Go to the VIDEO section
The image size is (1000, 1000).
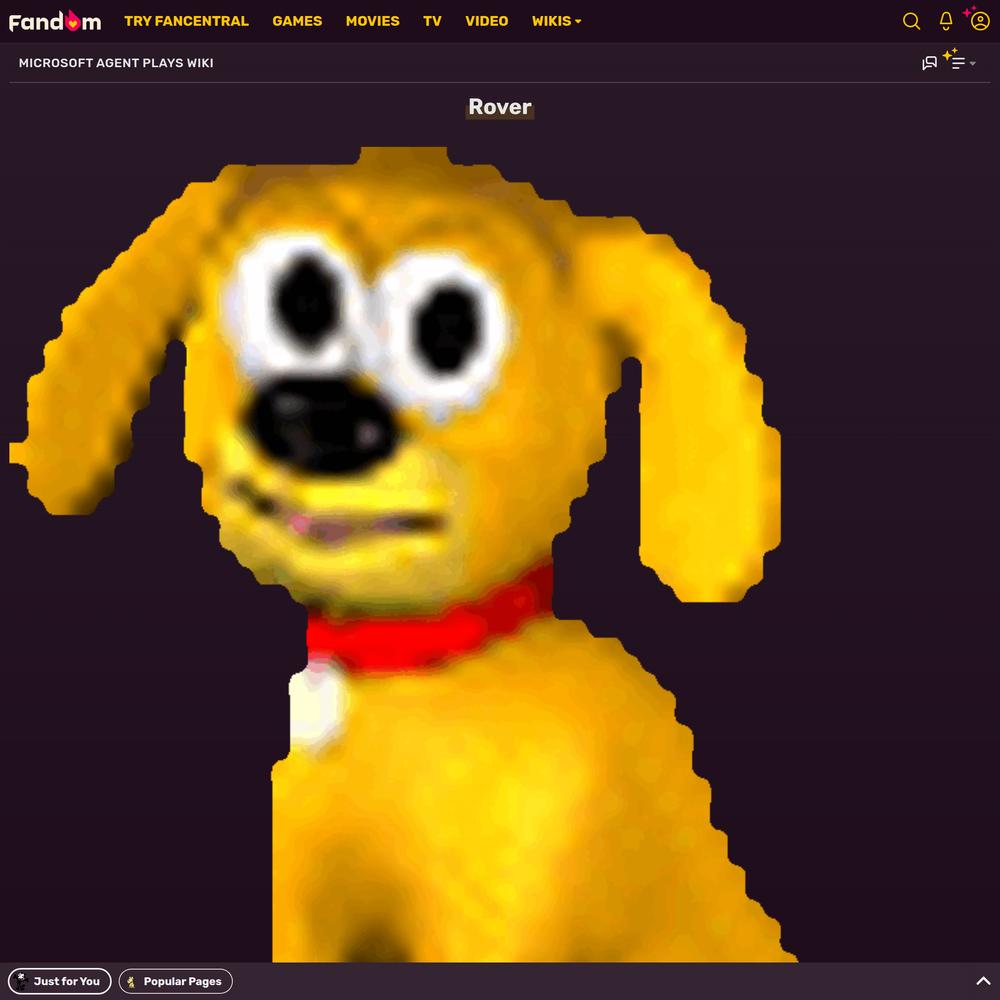coord(487,21)
